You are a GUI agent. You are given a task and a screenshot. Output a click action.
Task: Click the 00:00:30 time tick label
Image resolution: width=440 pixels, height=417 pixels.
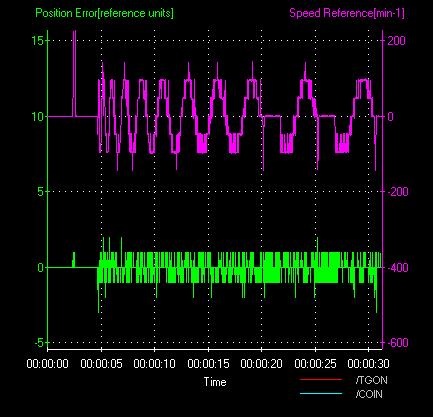pos(368,363)
